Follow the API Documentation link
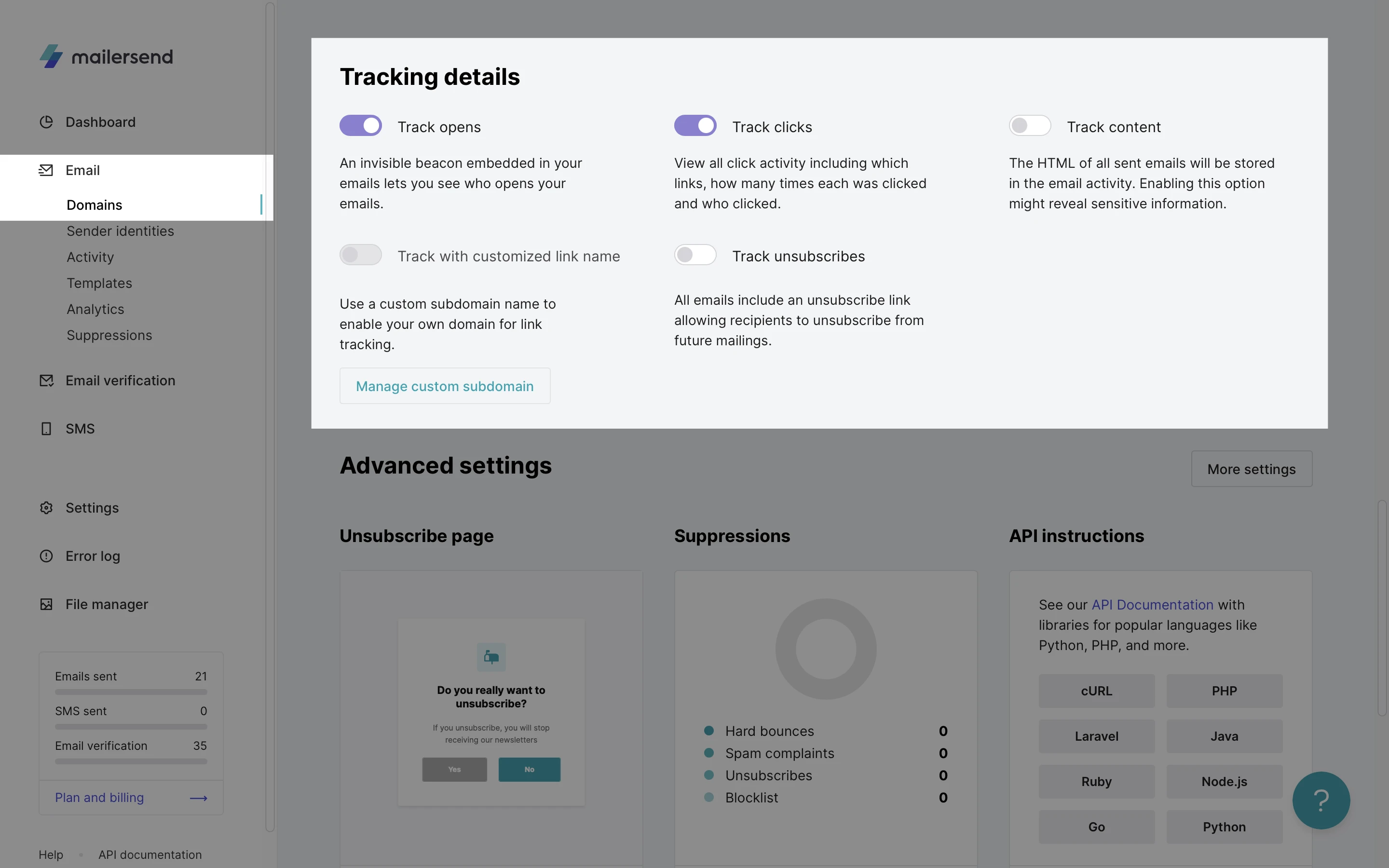 click(1152, 605)
